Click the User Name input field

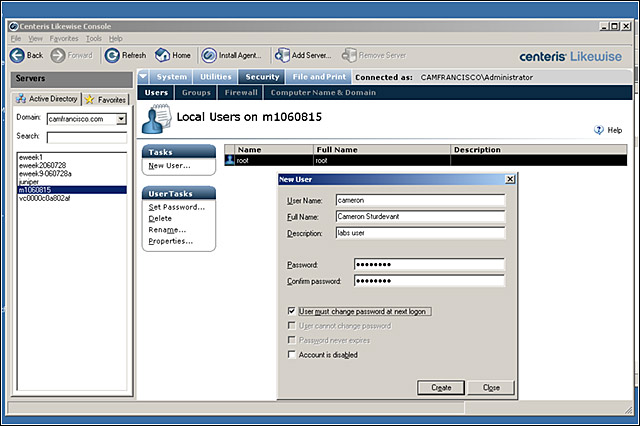point(420,200)
